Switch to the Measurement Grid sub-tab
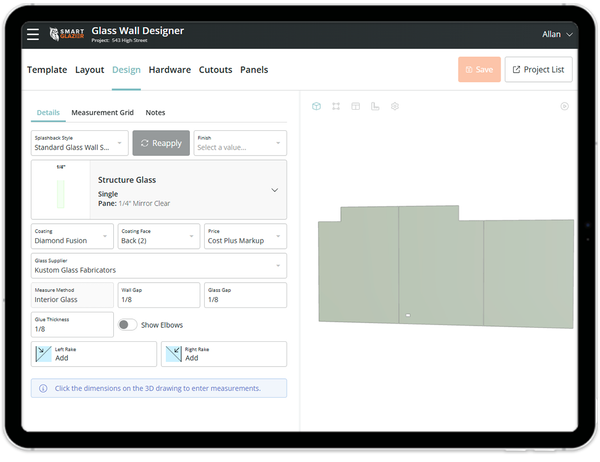The image size is (600, 462). tap(103, 113)
